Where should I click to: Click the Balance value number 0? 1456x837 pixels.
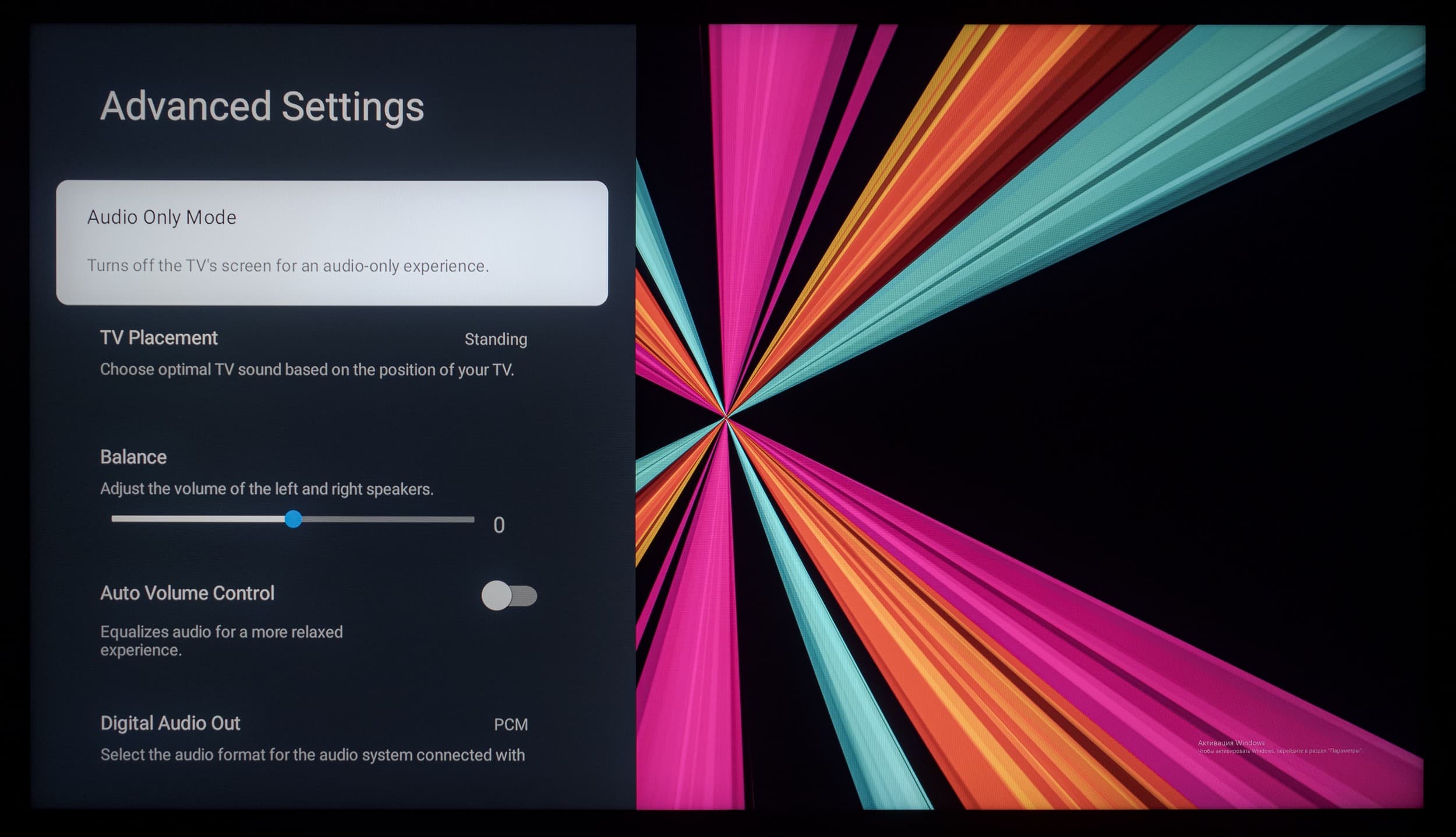click(x=499, y=525)
